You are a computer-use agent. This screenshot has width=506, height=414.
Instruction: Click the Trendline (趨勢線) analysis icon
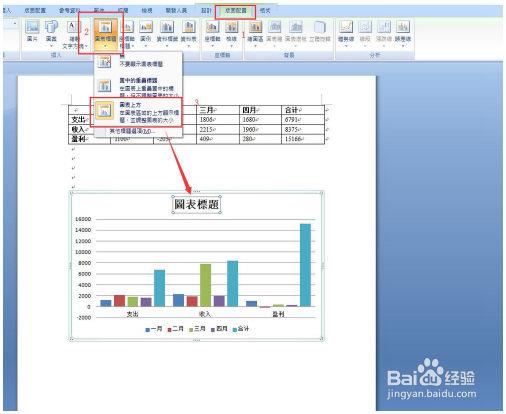(x=346, y=32)
